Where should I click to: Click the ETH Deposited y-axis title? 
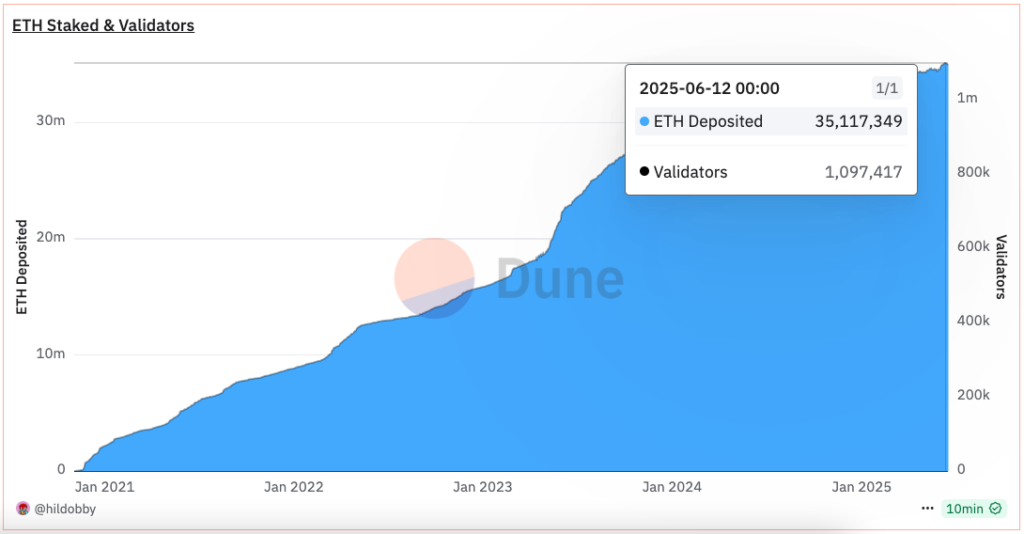(21, 267)
